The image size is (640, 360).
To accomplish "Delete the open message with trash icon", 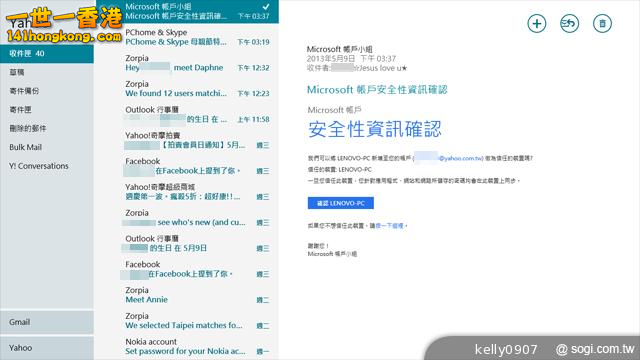I will tap(602, 24).
